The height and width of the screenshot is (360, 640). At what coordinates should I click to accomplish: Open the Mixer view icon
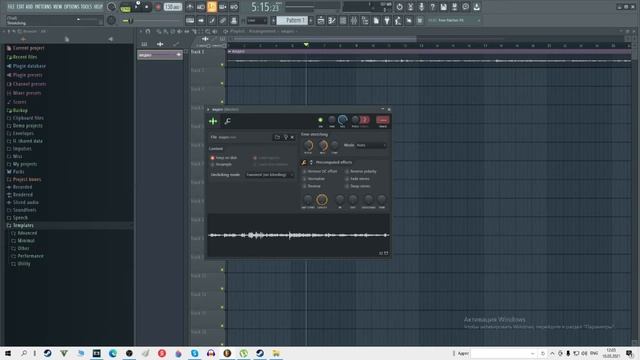(354, 20)
